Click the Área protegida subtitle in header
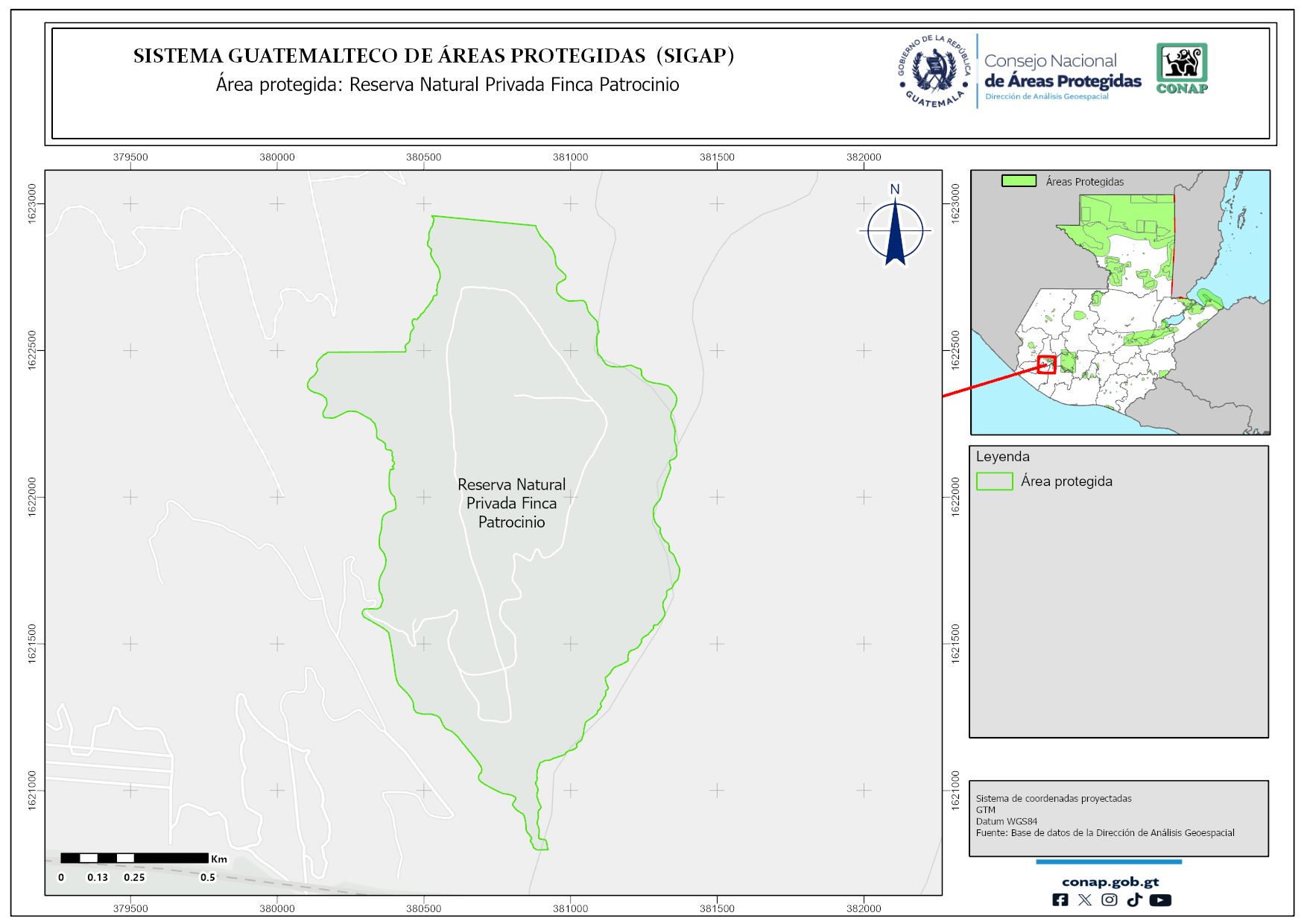 447,85
